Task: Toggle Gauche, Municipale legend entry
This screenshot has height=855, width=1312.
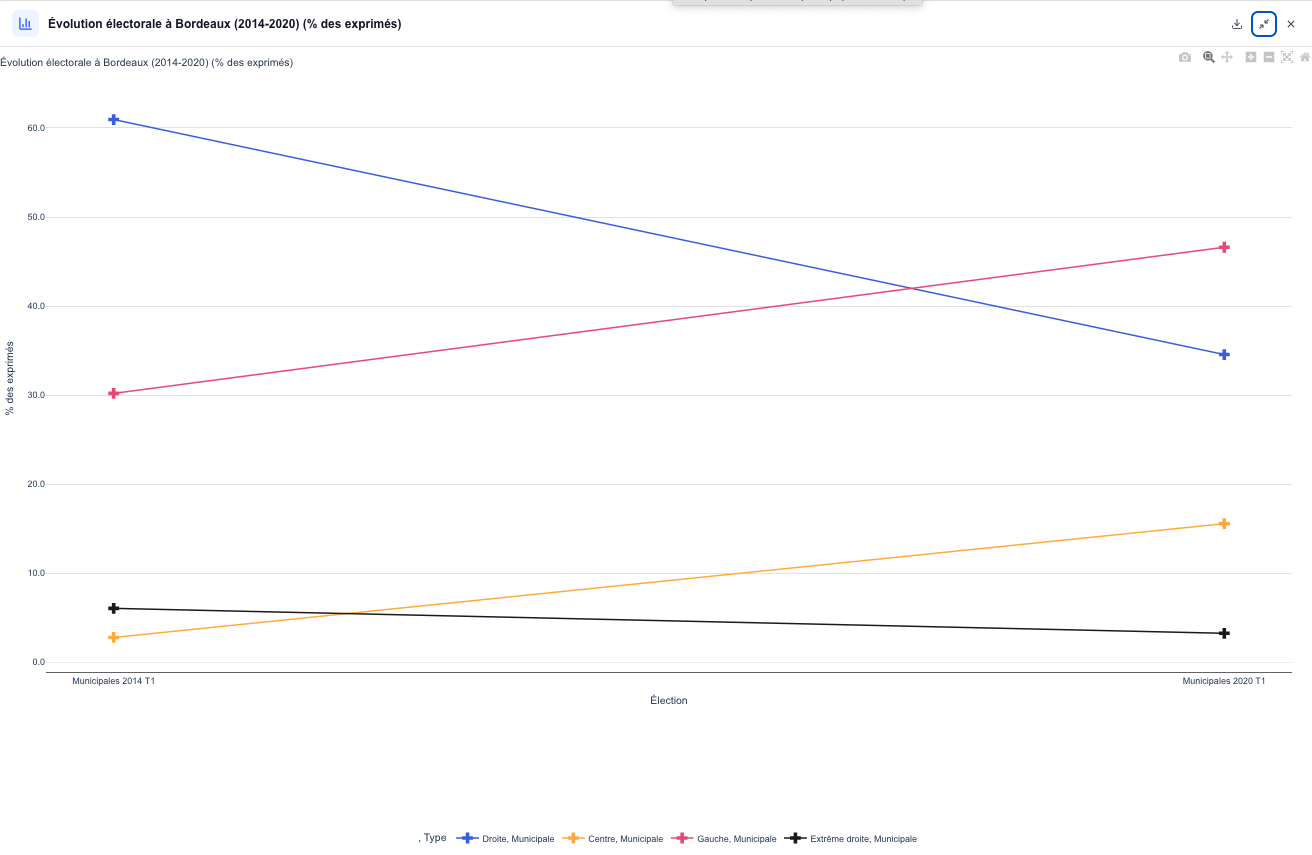Action: (x=723, y=838)
